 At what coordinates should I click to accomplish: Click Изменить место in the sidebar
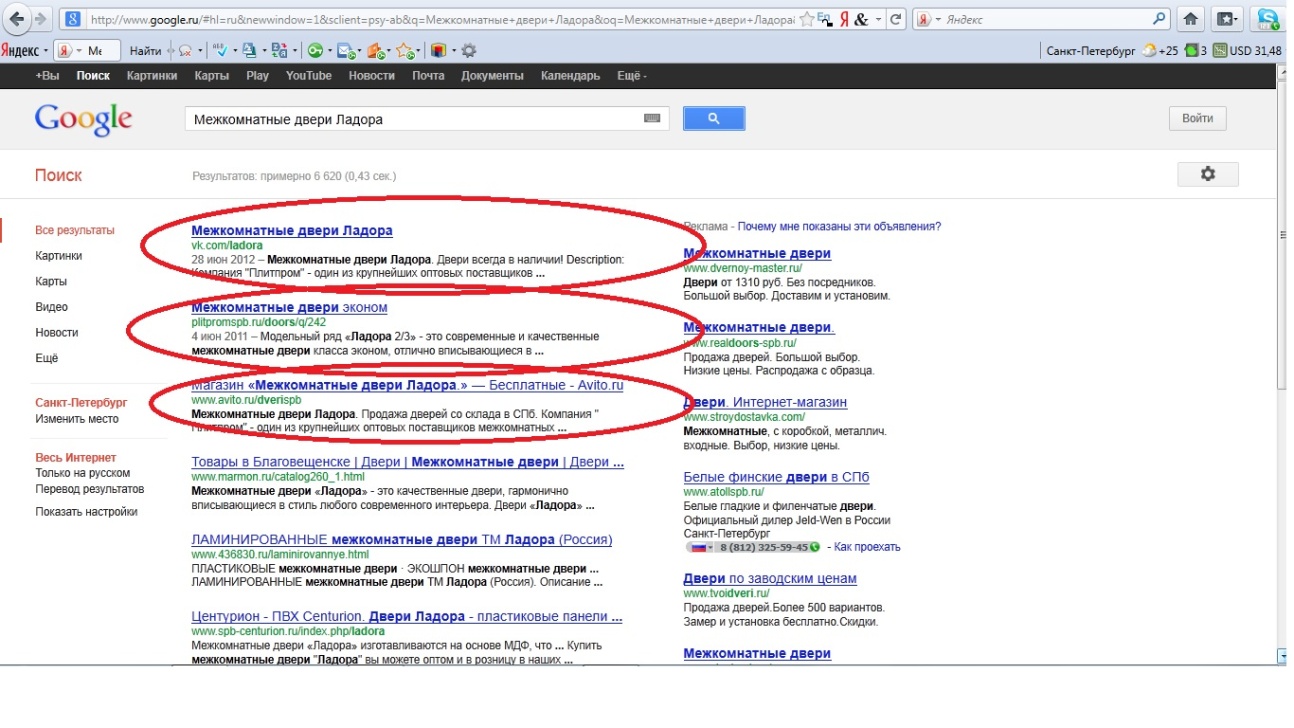pos(77,419)
